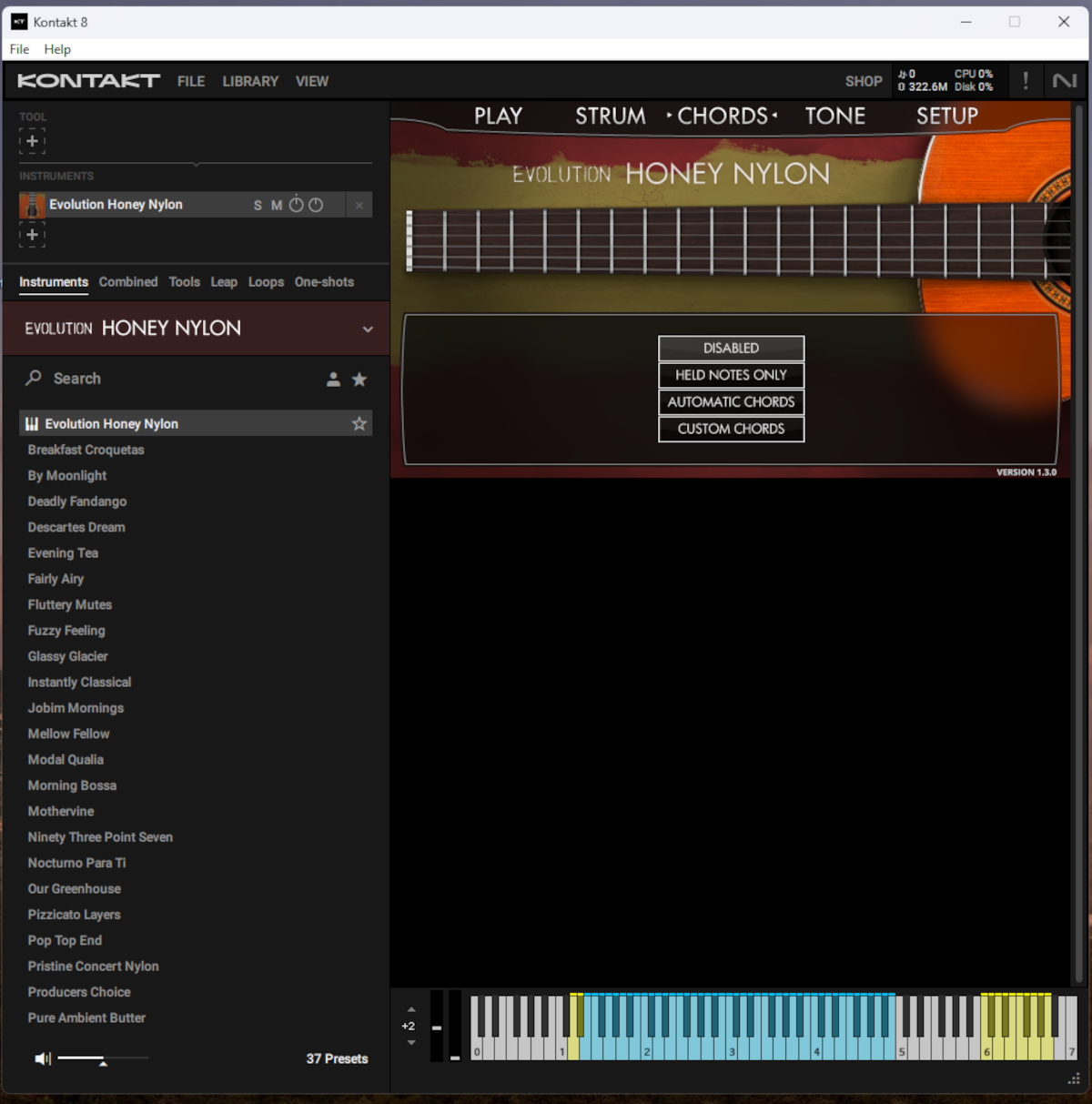1092x1104 pixels.
Task: Click the Native Instruments logo icon
Action: click(1065, 81)
